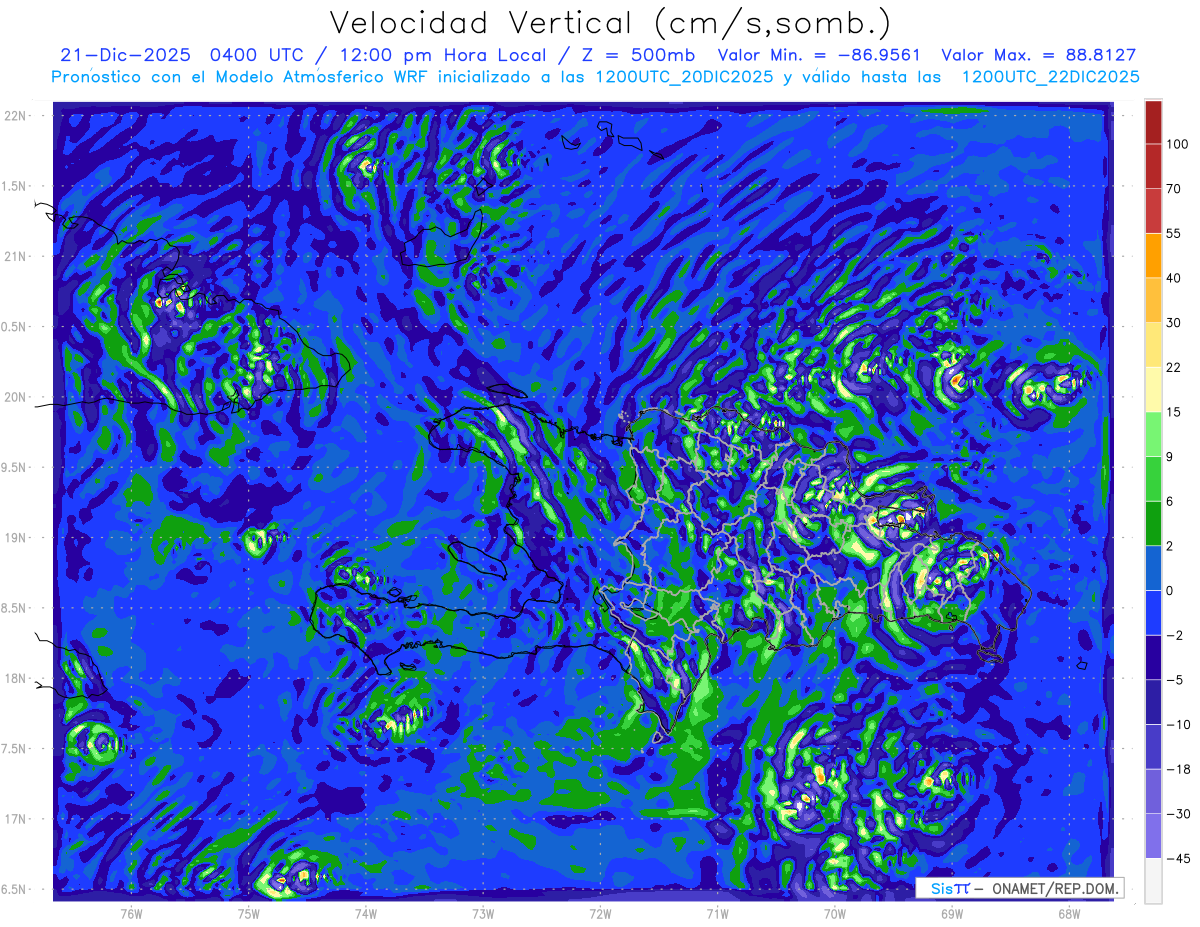Click the "6.5N" latitude label
The height and width of the screenshot is (927, 1200).
pos(15,889)
